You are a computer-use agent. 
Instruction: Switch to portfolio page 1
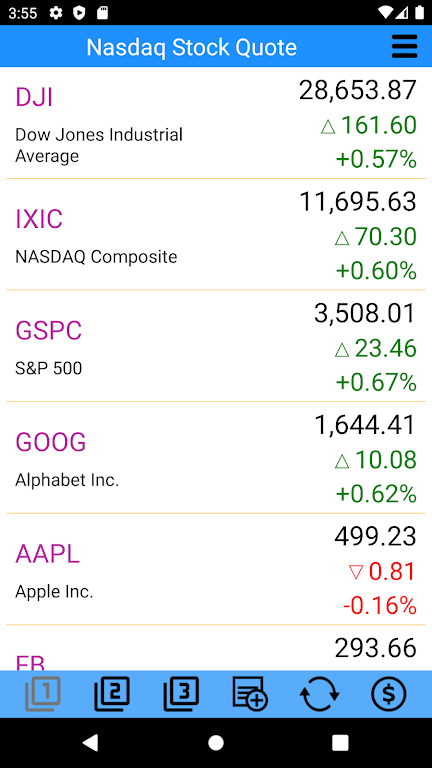tap(43, 694)
